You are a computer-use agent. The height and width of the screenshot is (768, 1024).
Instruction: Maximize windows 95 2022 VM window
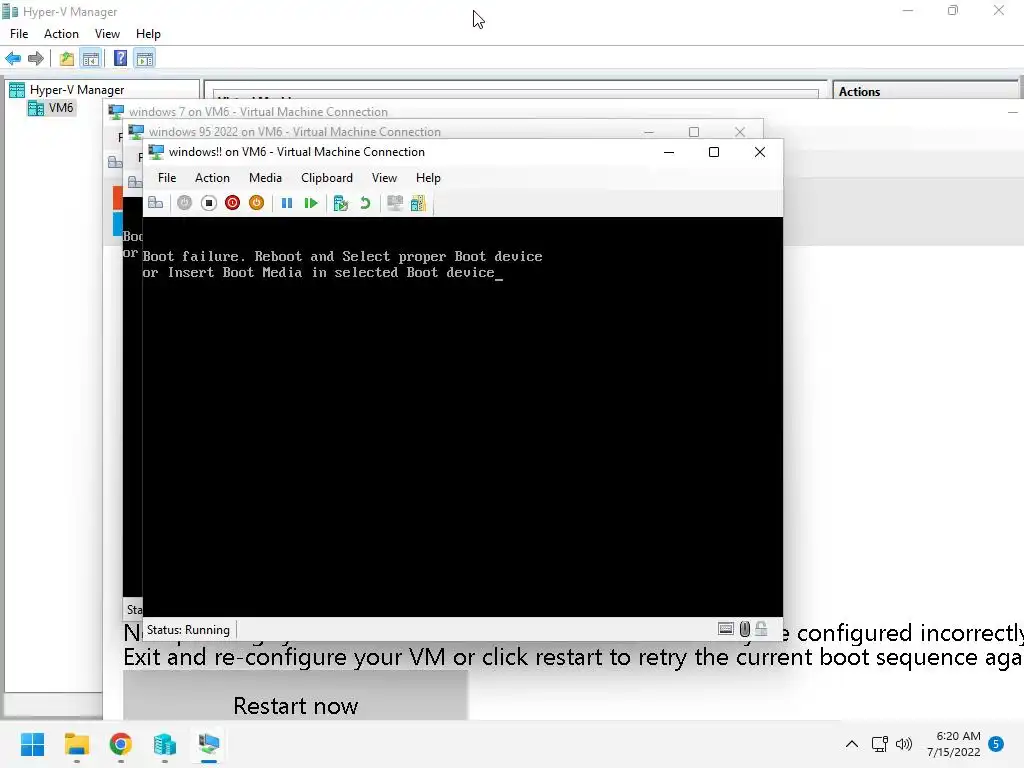coord(694,131)
